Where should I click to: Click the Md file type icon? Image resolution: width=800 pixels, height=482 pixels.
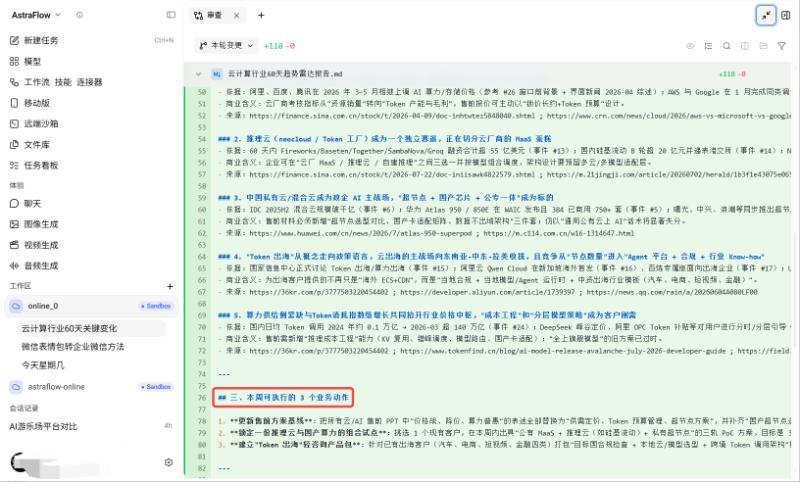pos(216,74)
